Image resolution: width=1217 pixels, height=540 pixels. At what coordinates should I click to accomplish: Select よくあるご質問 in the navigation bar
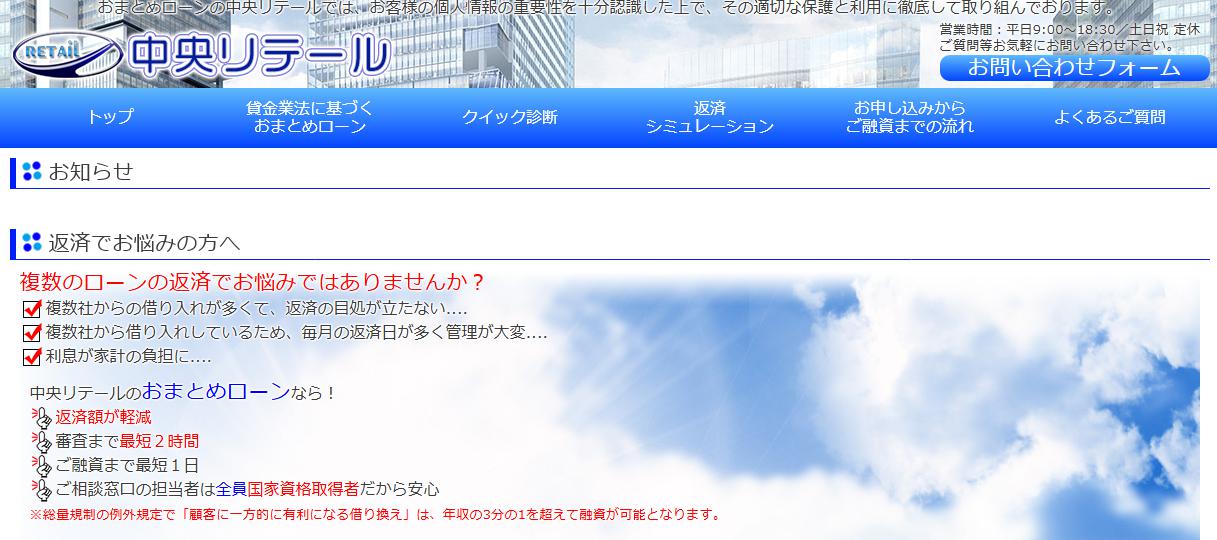point(1109,117)
